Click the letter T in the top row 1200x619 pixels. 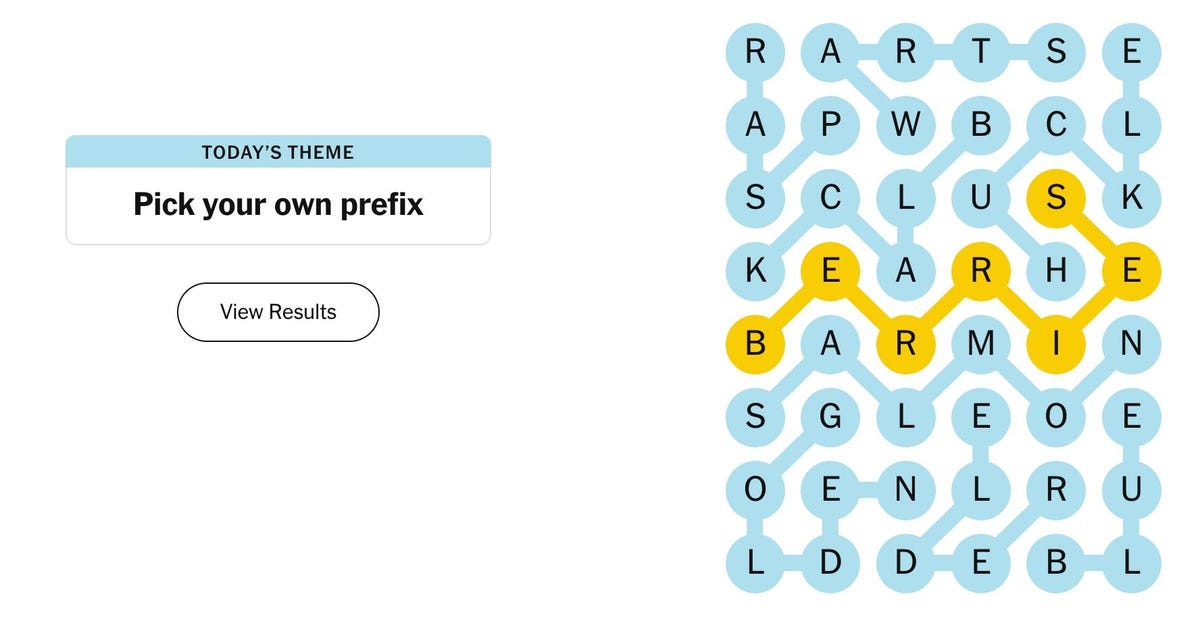(x=980, y=52)
